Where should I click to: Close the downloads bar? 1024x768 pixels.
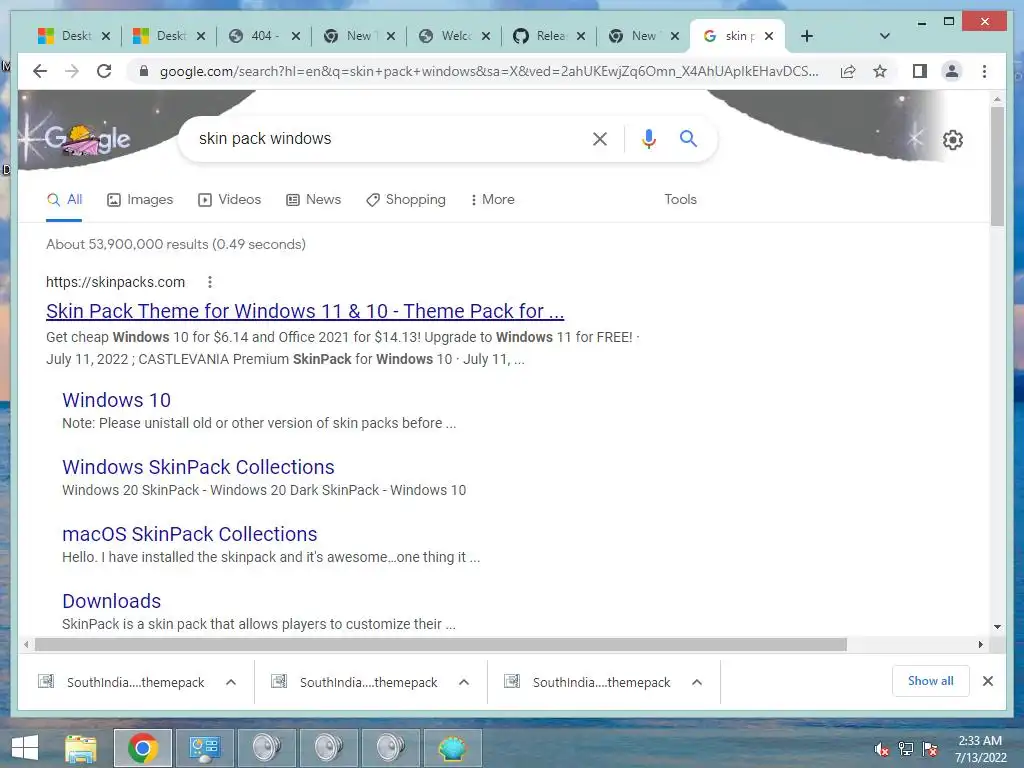987,681
